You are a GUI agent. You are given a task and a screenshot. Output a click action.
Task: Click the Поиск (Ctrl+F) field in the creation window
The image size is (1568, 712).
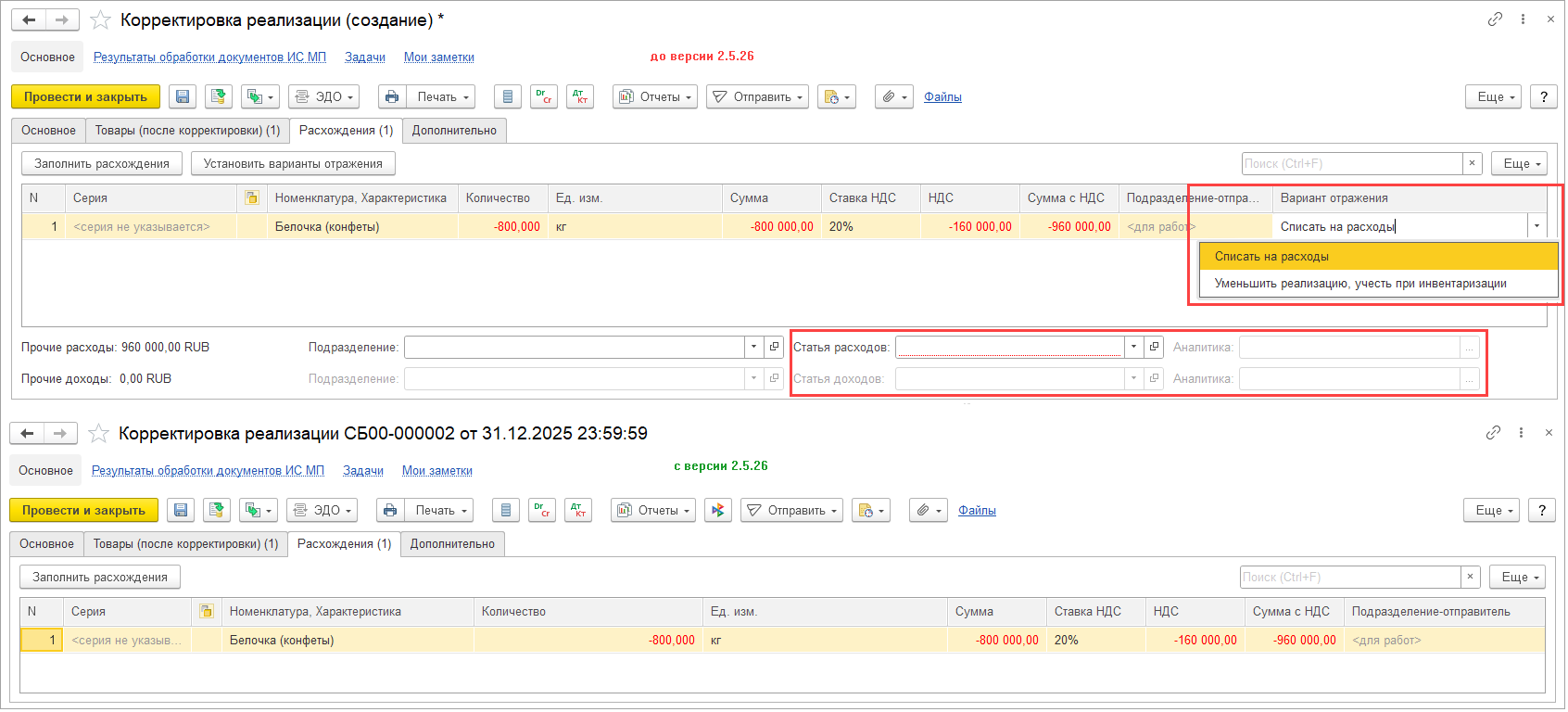point(1351,164)
